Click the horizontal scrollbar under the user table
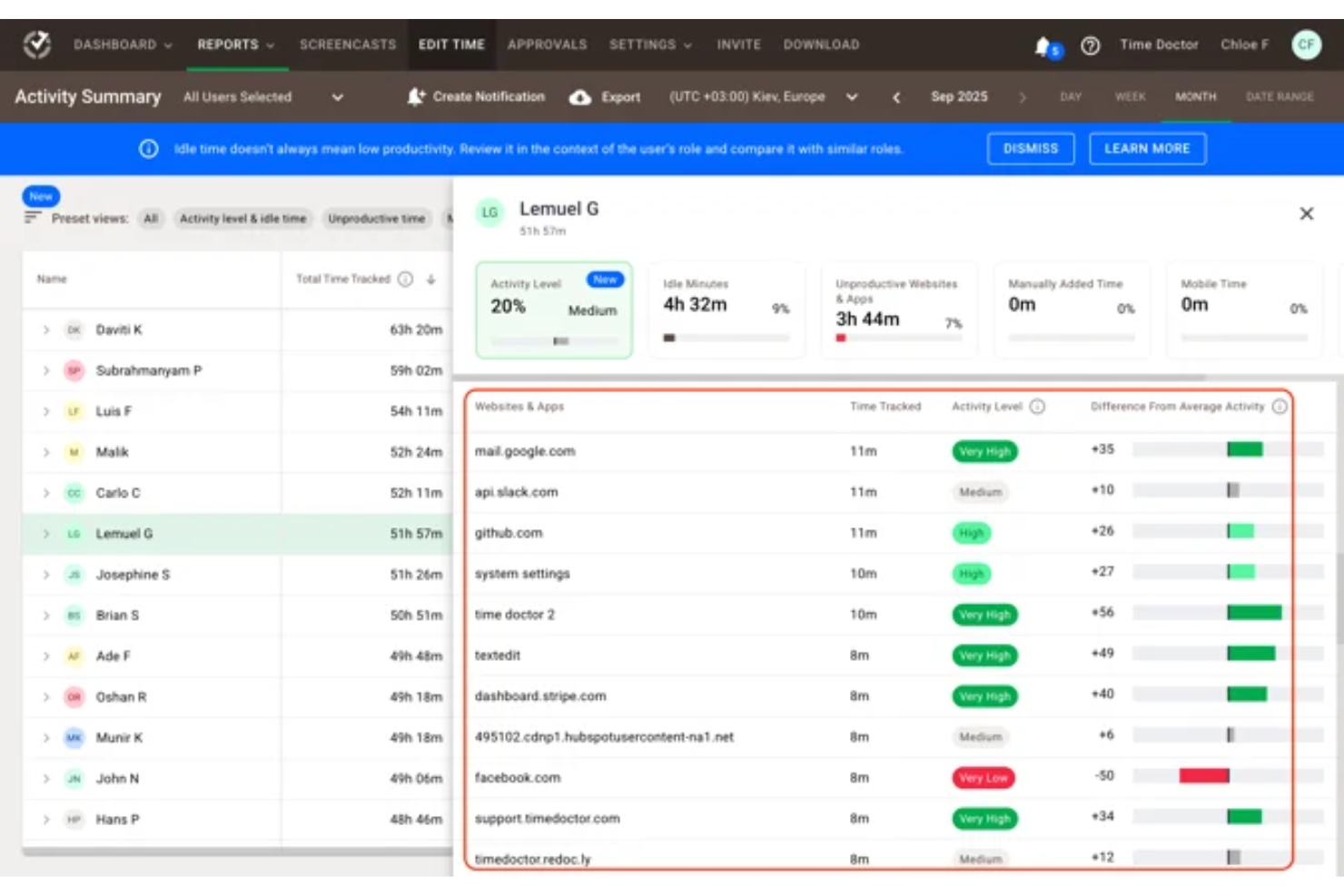The image size is (1344, 896). point(236,852)
